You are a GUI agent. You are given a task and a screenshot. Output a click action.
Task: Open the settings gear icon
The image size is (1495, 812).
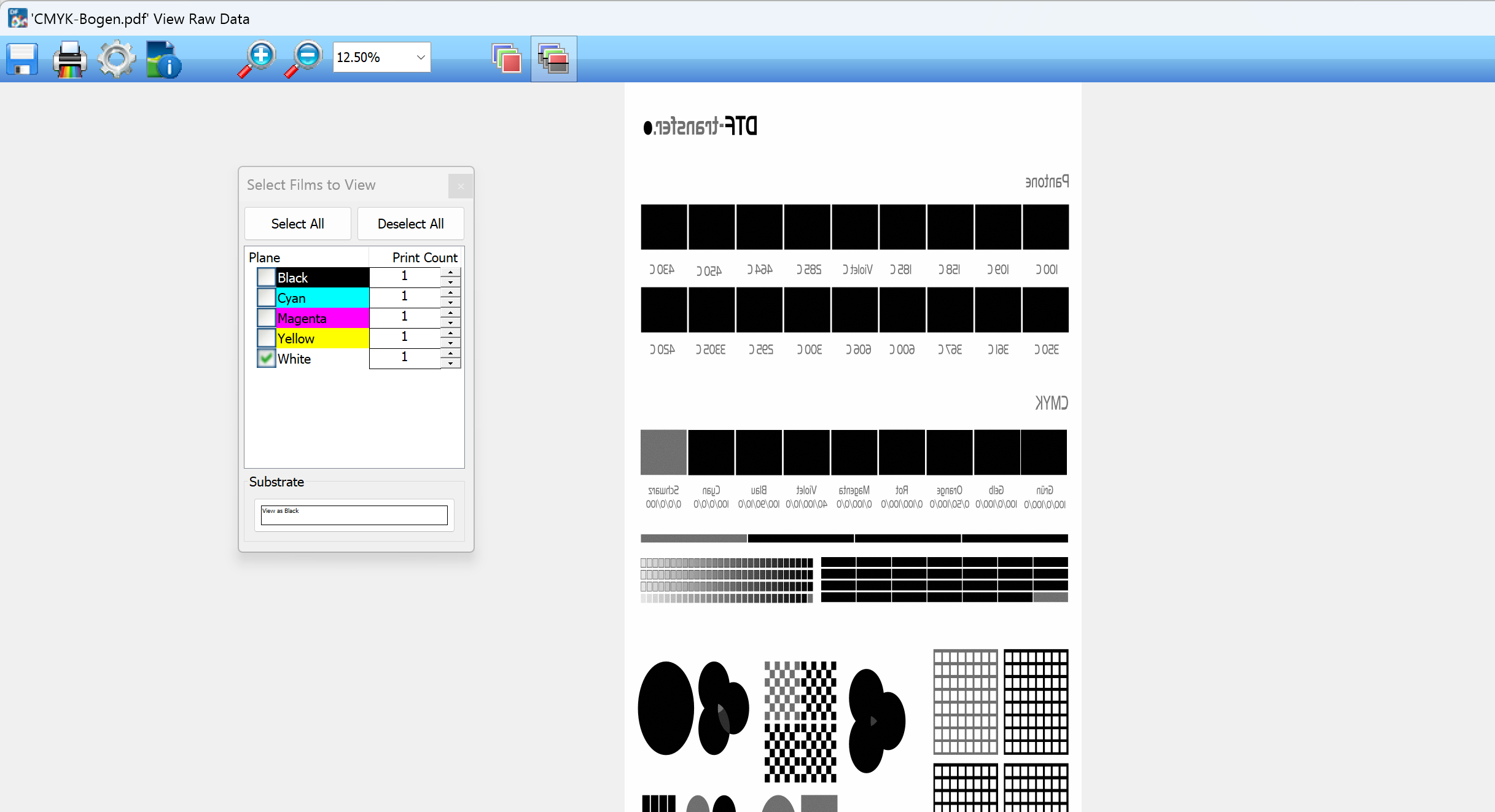(x=117, y=59)
